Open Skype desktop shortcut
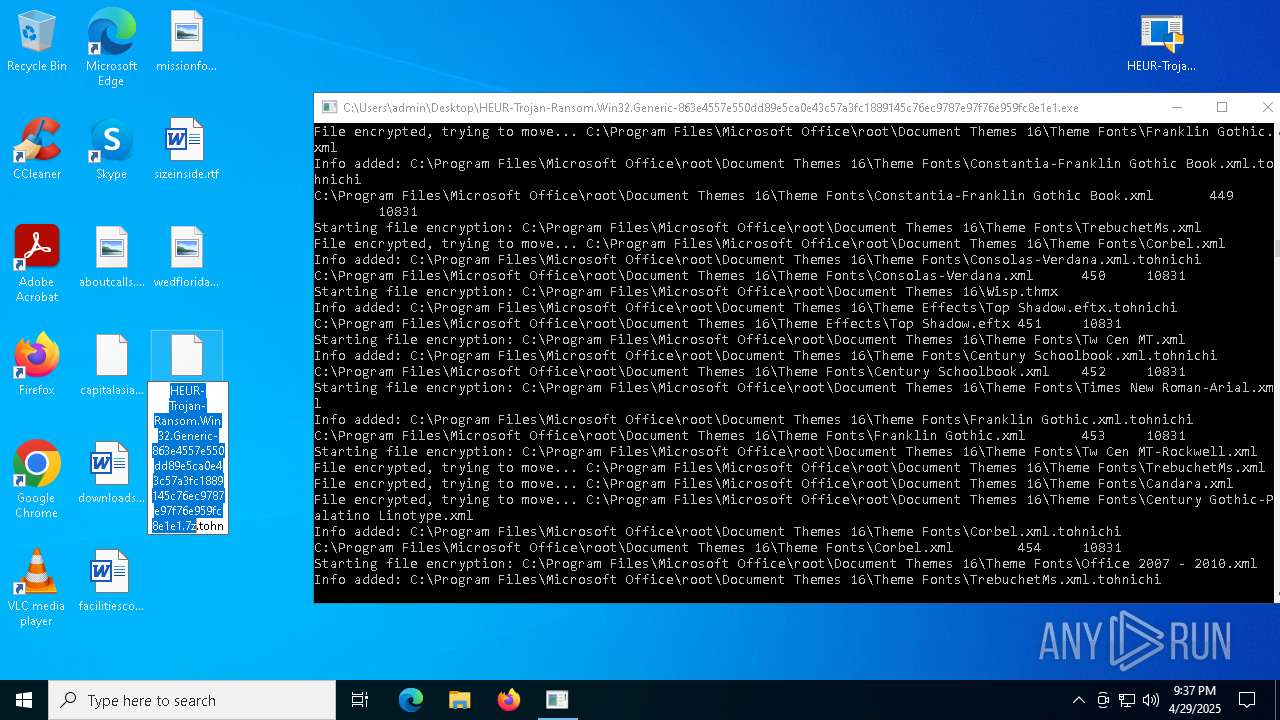This screenshot has width=1280, height=720. pyautogui.click(x=111, y=149)
